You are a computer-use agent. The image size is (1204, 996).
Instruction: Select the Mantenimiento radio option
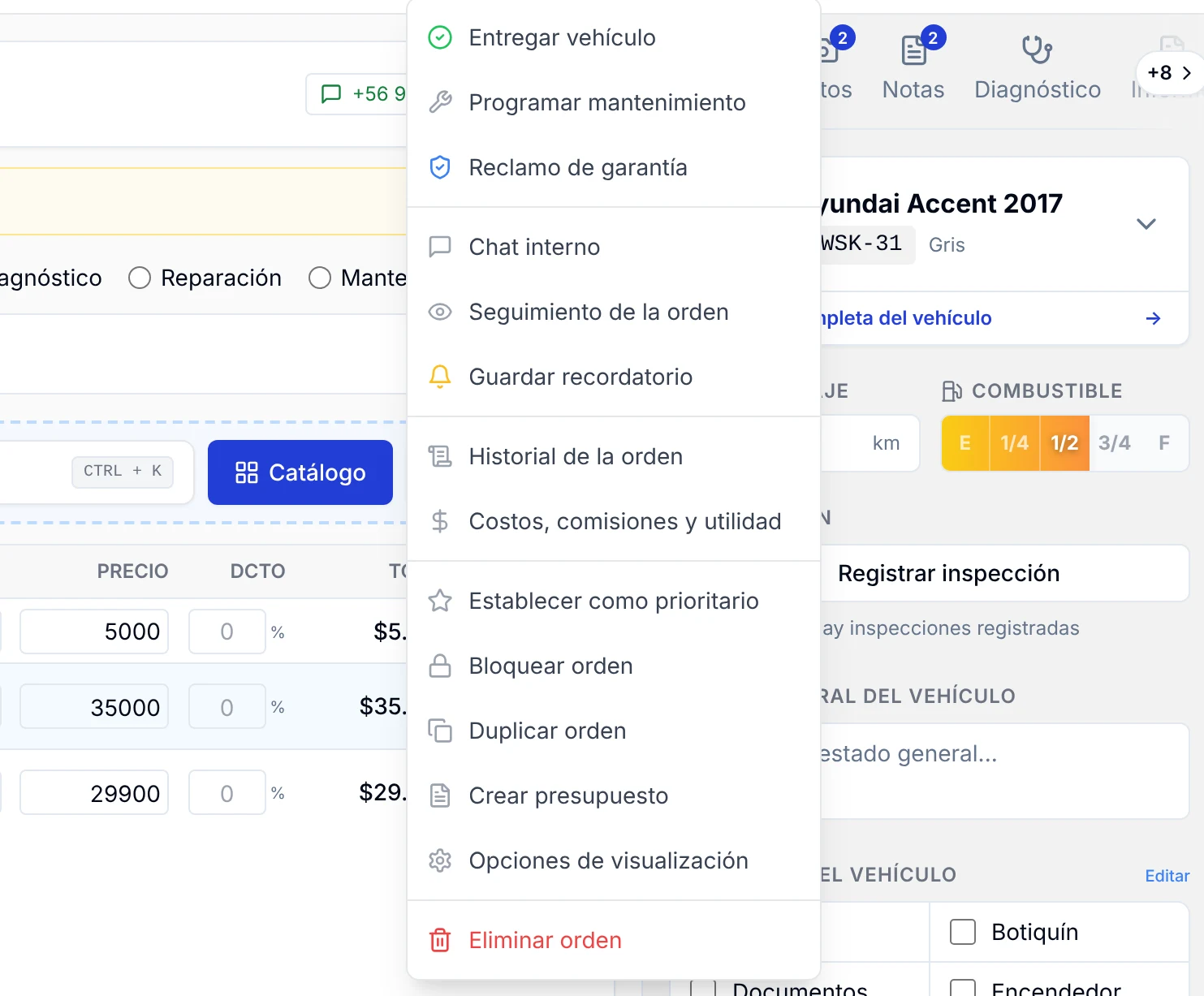(x=320, y=278)
